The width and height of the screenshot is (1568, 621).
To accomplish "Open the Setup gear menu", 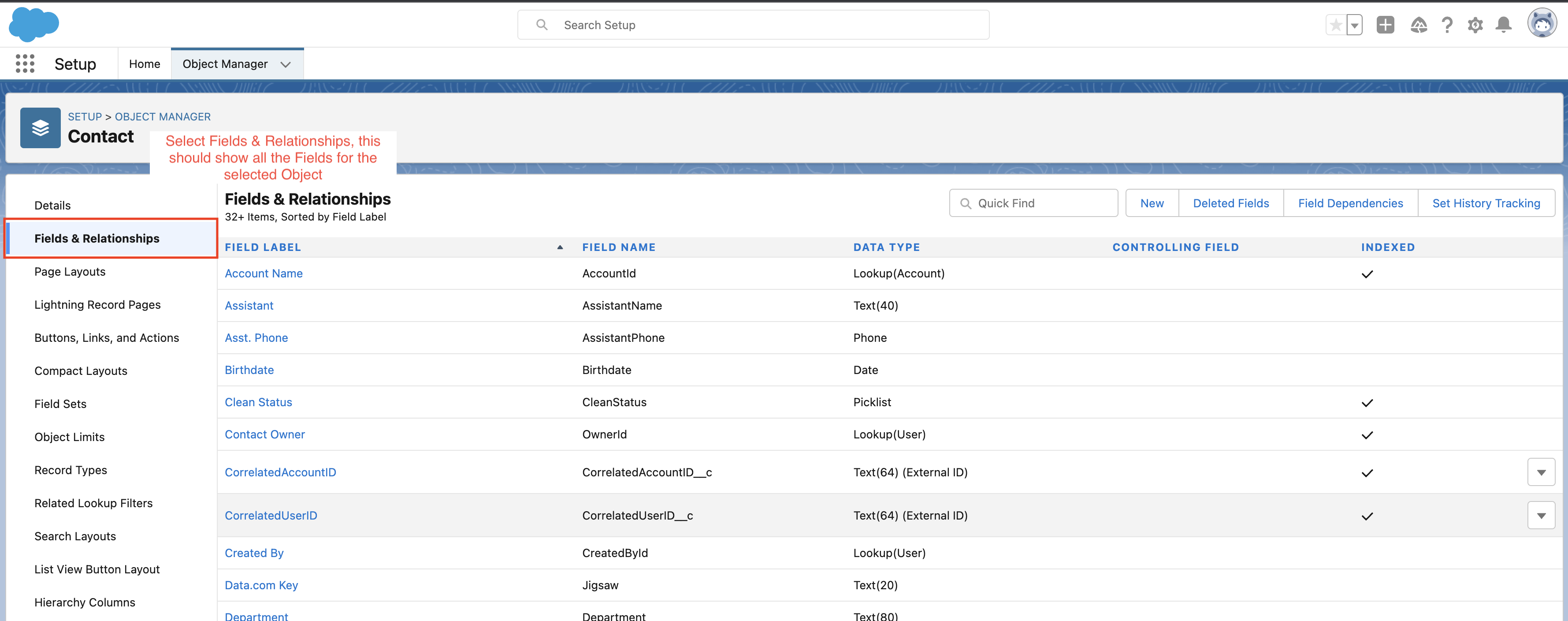I will coord(1475,25).
